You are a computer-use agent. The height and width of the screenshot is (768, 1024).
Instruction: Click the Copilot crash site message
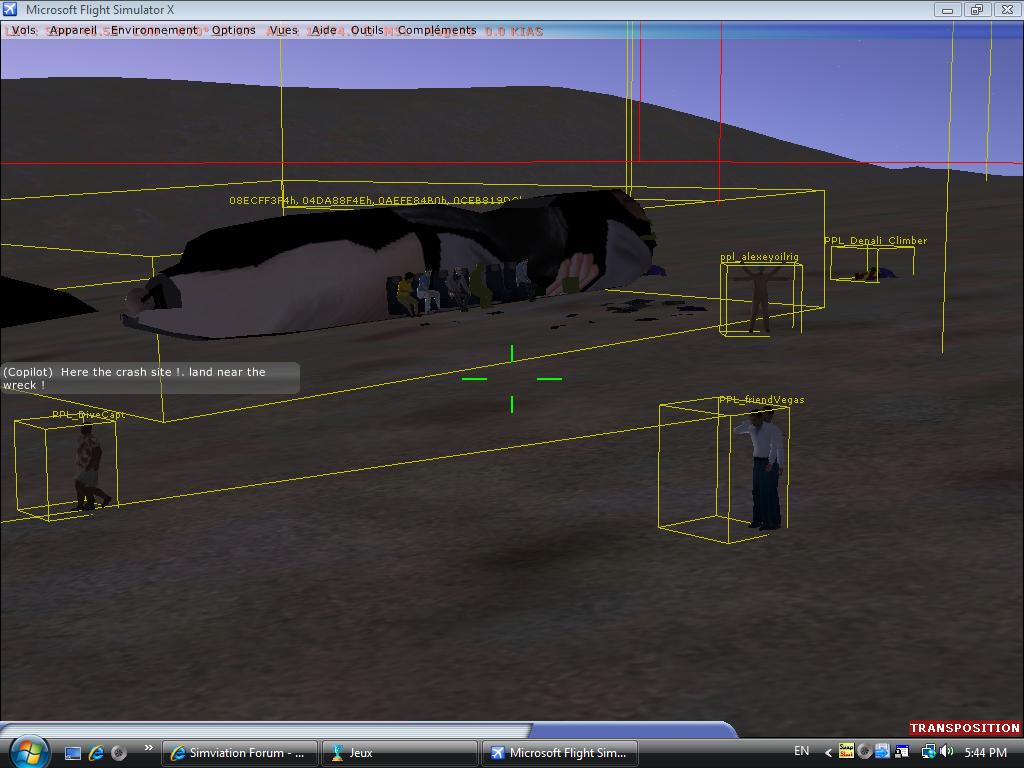[x=150, y=378]
